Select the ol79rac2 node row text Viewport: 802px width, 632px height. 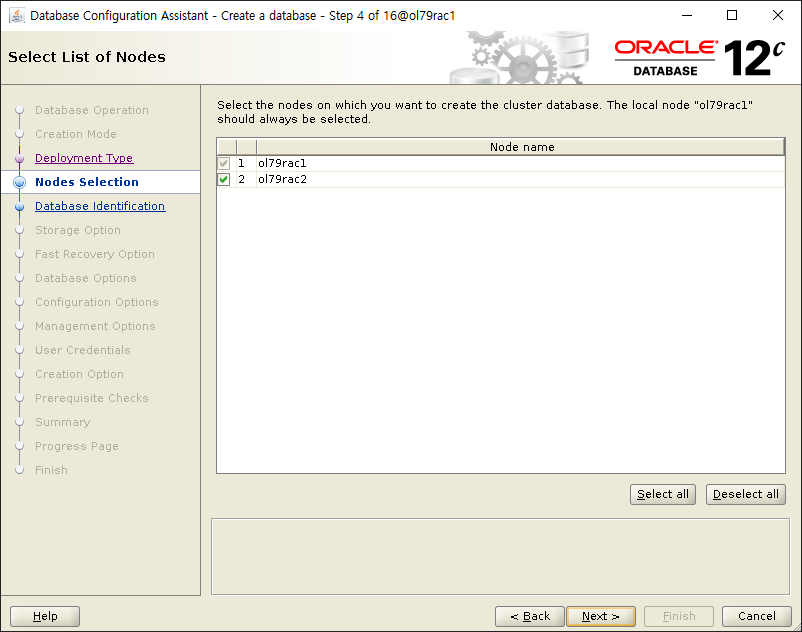point(282,179)
